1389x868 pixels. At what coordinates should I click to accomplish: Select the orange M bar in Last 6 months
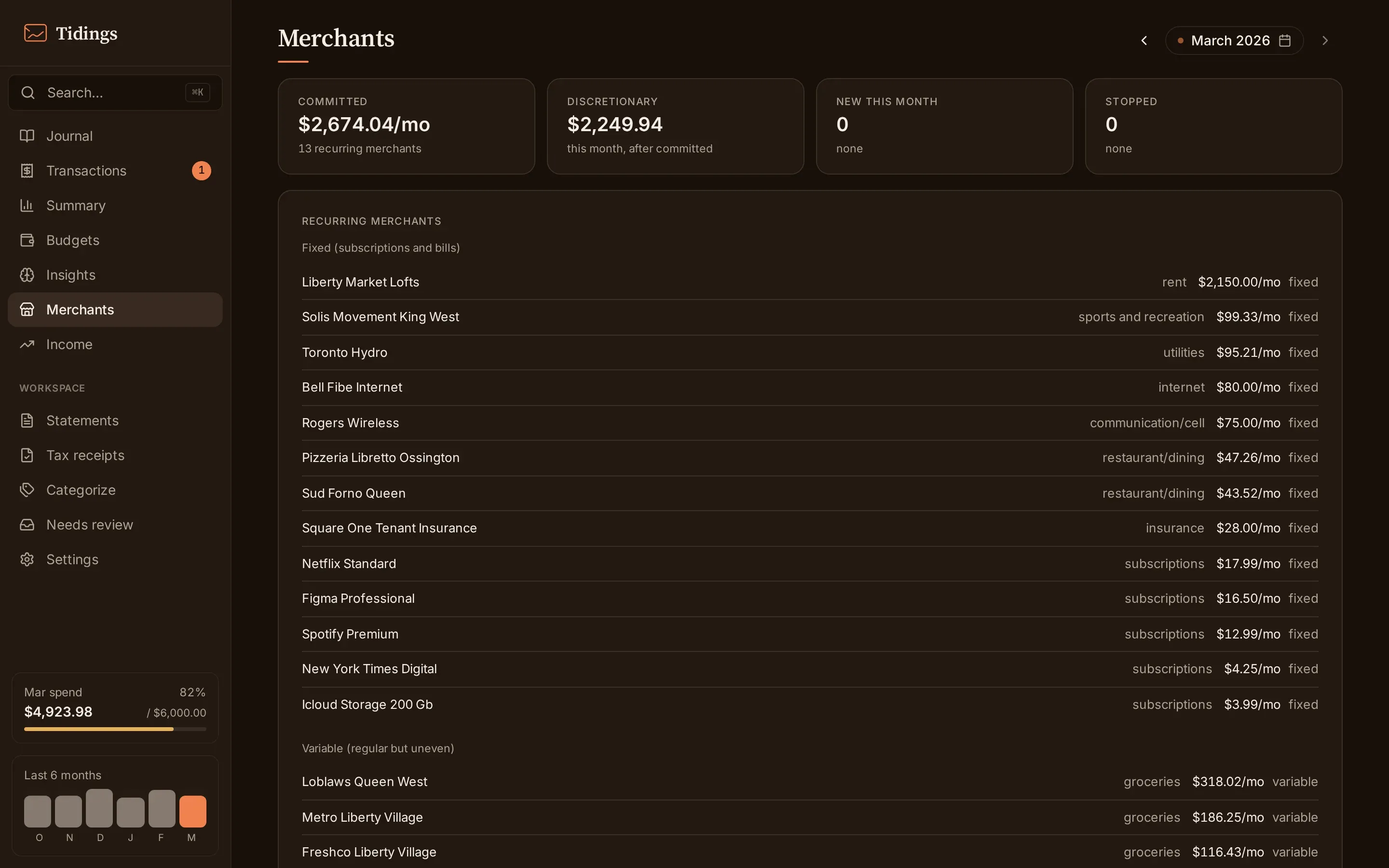[192, 811]
